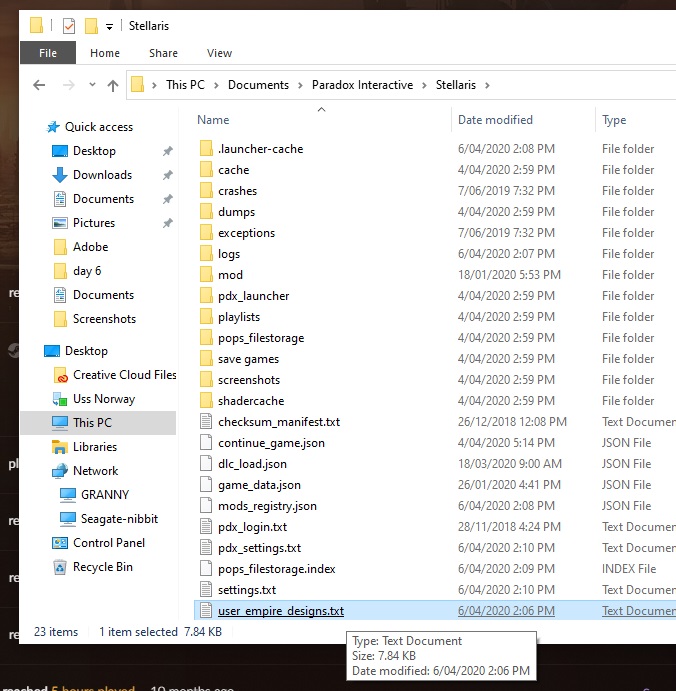Screen dimensions: 676x691
Task: Open the File menu tab
Action: [x=48, y=53]
